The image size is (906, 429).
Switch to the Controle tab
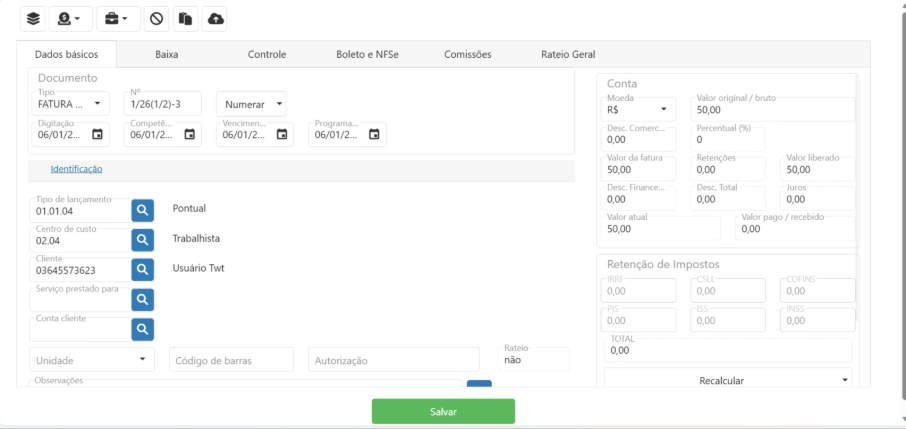[267, 54]
